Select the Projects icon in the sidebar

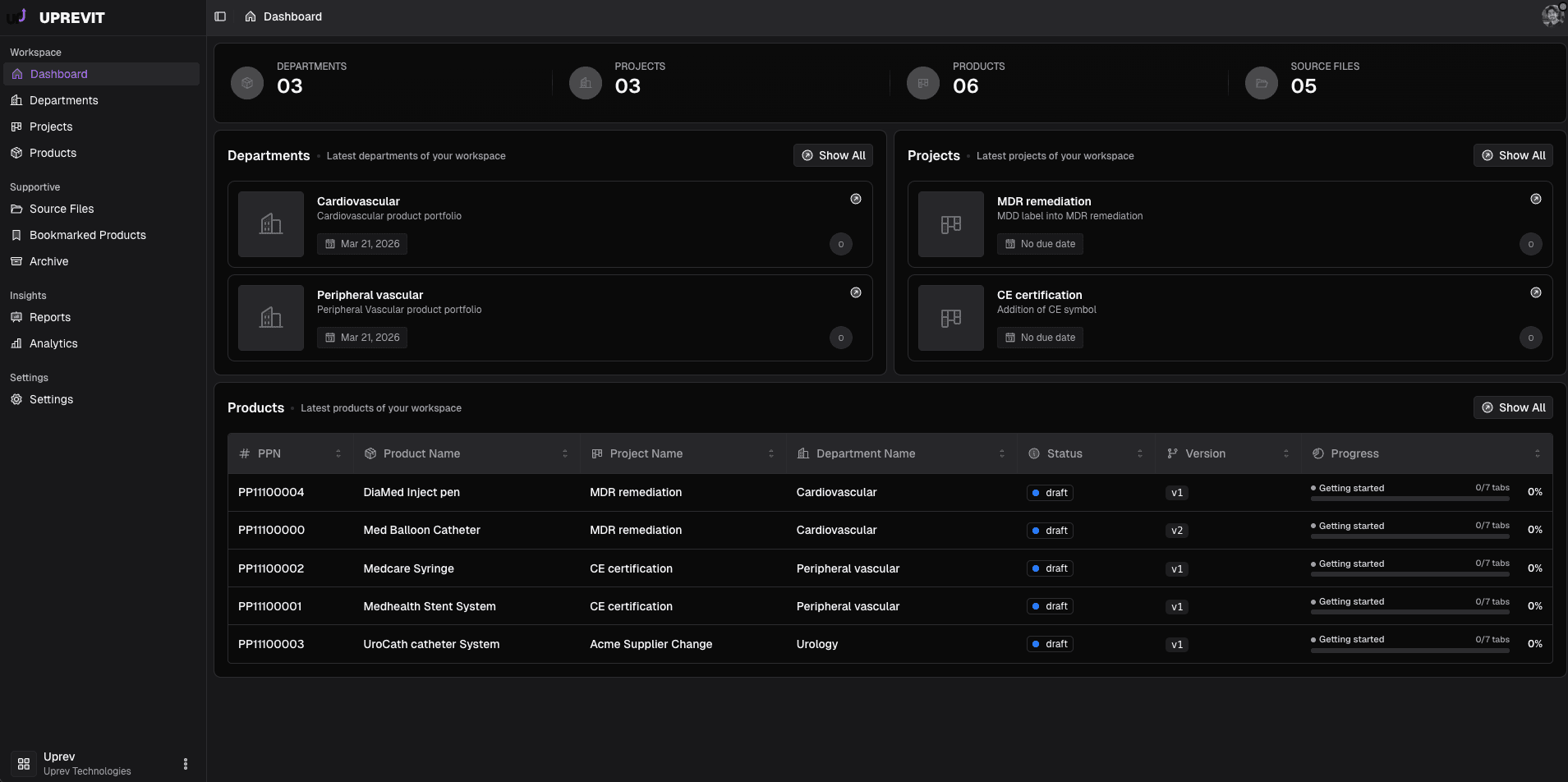point(16,126)
